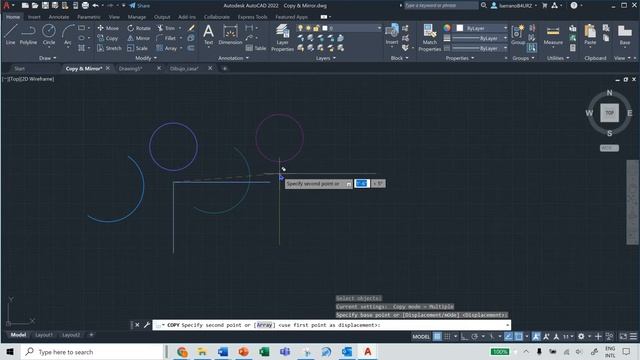Open the Parametric ribbon tab
This screenshot has width=640, height=360.
pos(89,17)
